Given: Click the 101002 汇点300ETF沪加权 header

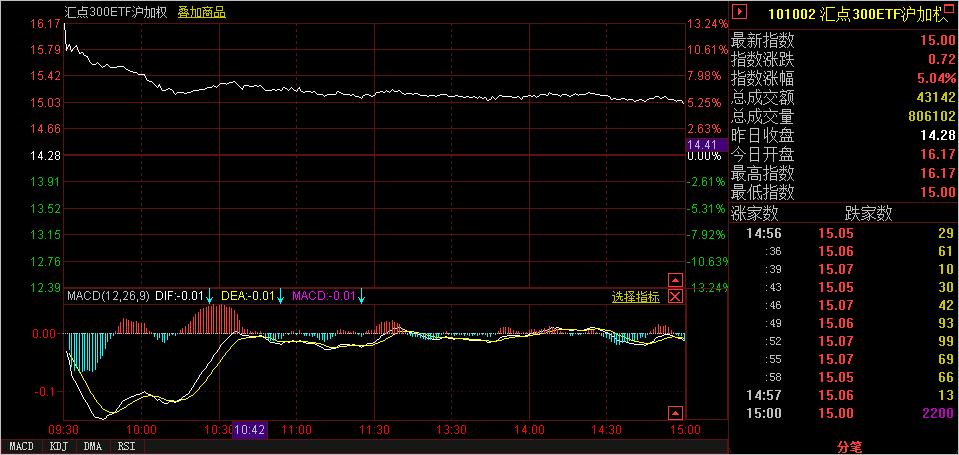Looking at the screenshot, I should point(856,14).
